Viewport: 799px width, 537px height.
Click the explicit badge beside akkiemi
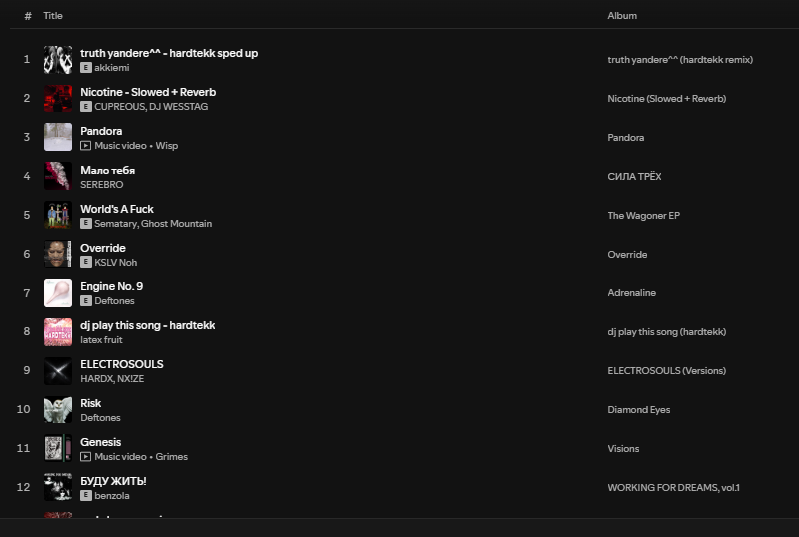[x=86, y=68]
